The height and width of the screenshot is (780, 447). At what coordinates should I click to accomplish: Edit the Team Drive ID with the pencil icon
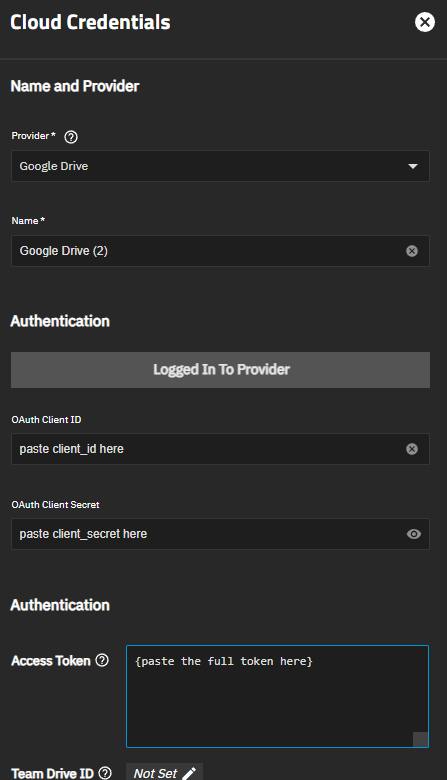(189, 774)
